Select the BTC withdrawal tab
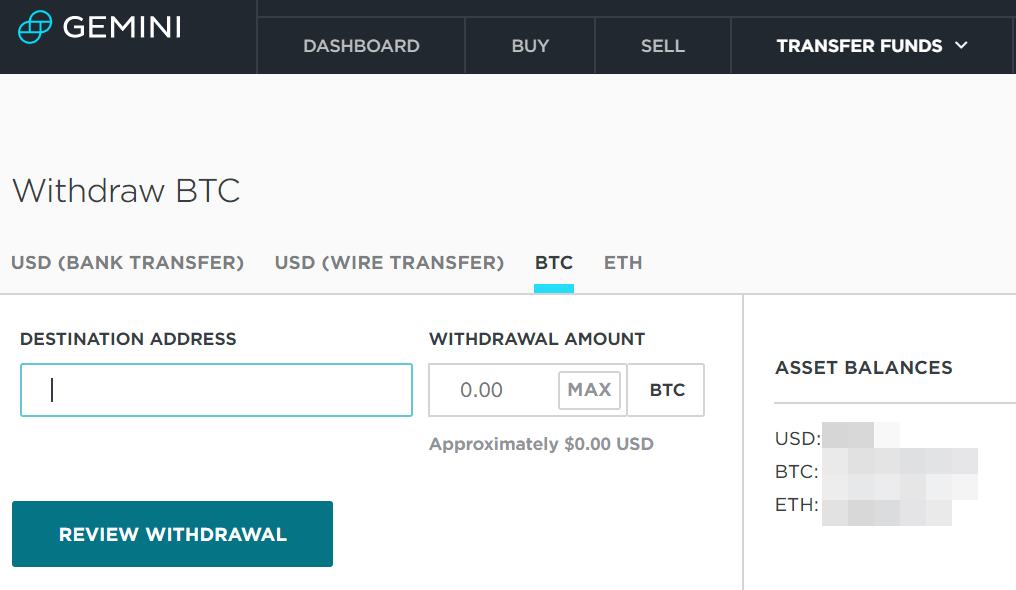The width and height of the screenshot is (1016, 590). click(554, 263)
